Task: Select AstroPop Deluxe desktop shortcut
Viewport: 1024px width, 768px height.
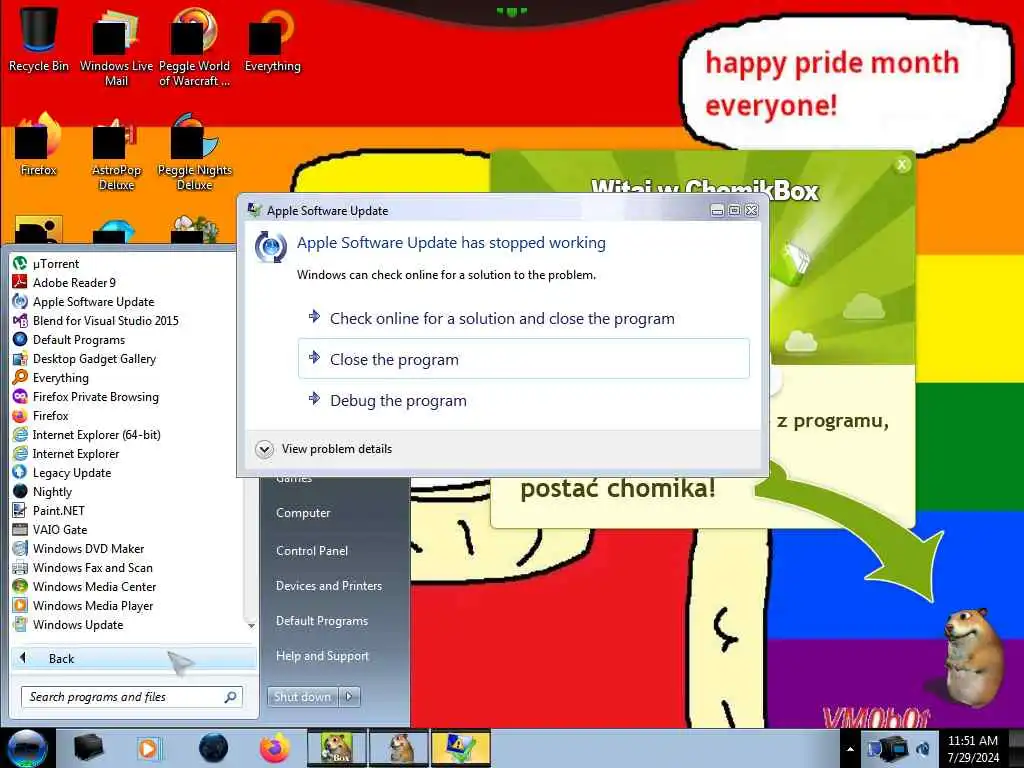Action: pyautogui.click(x=116, y=153)
